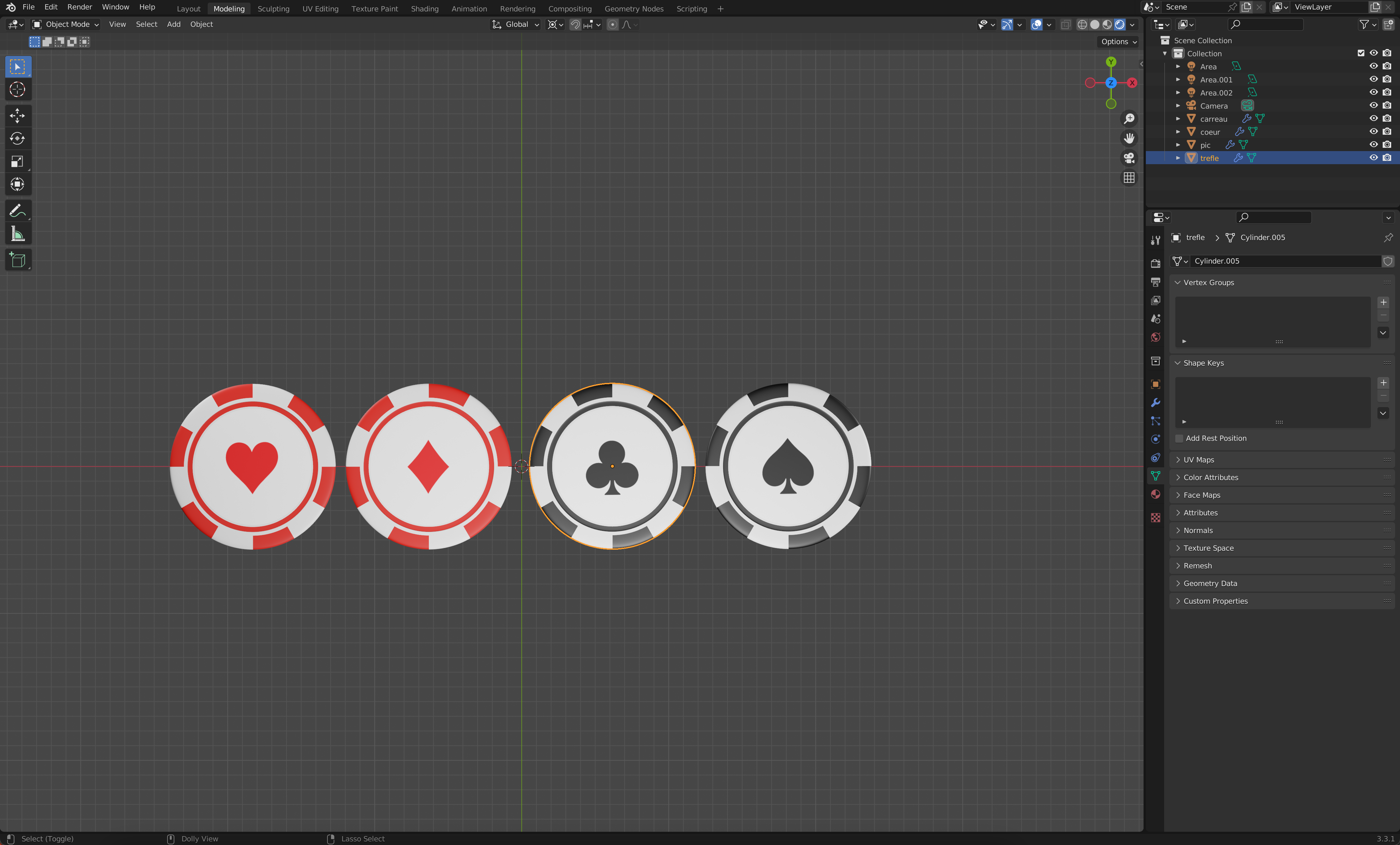
Task: Open the Options dropdown
Action: click(1118, 42)
